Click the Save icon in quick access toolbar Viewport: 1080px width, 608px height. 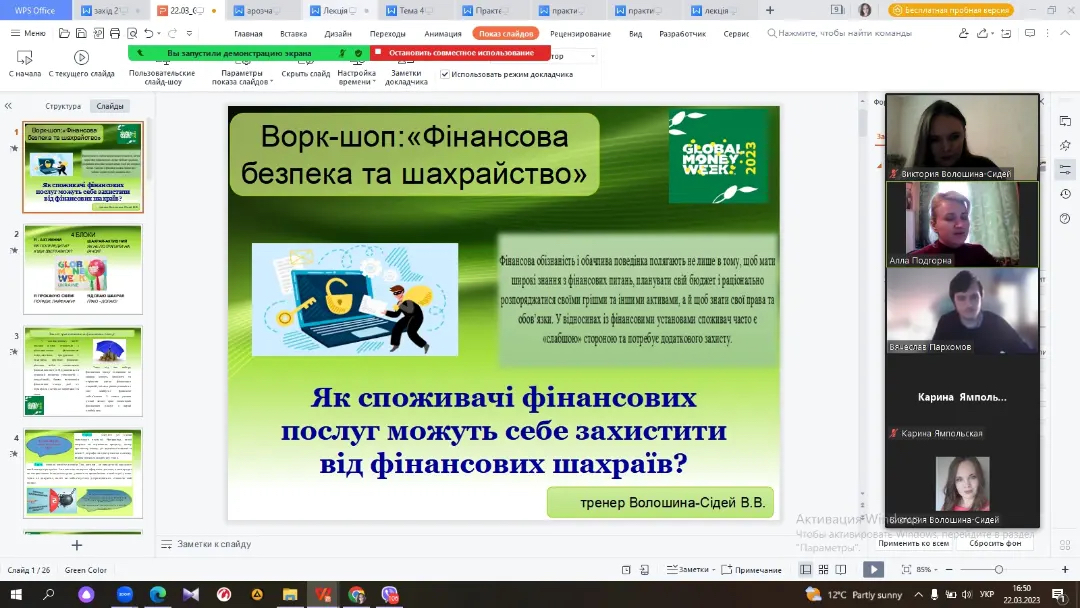point(83,33)
